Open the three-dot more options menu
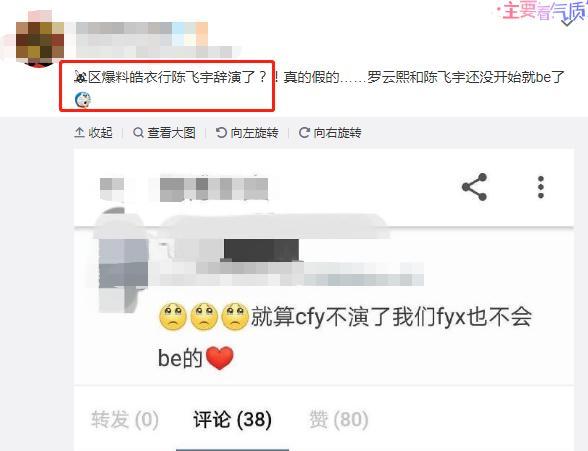This screenshot has height=451, width=588. [541, 187]
